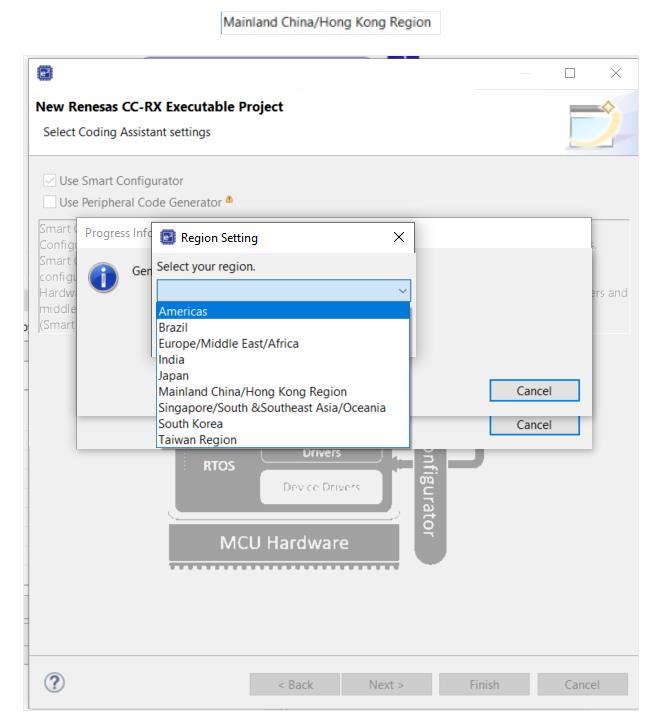
Task: Choose South Korea from the list
Action: point(283,423)
